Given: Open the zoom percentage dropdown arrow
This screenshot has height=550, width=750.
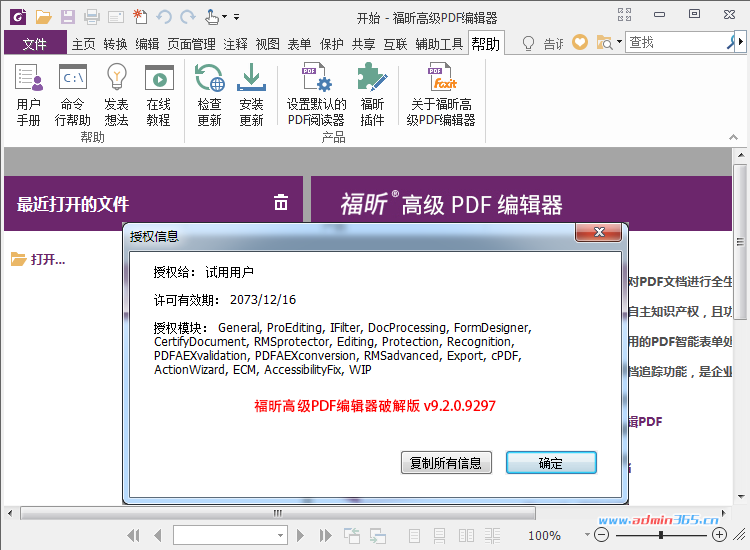Looking at the screenshot, I should pos(587,535).
